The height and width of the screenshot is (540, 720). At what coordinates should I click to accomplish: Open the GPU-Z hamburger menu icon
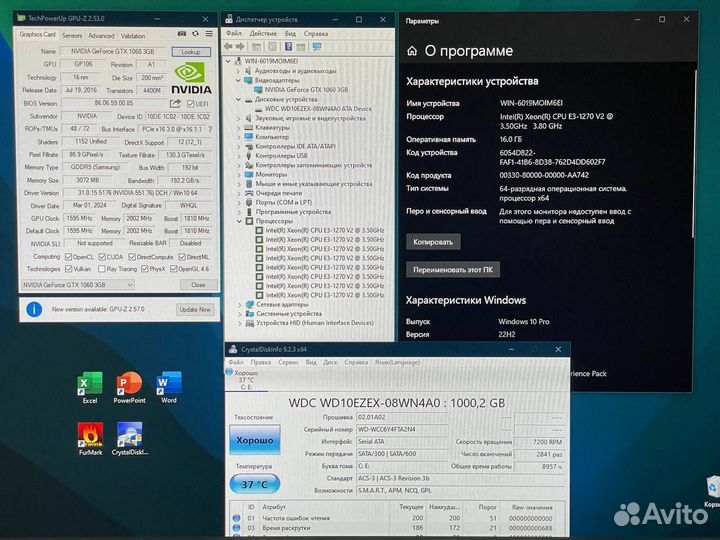[209, 34]
